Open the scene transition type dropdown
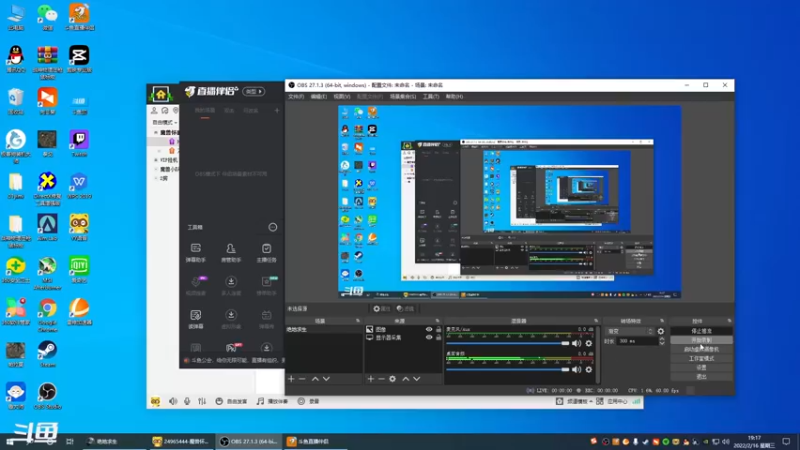Viewport: 800px width, 450px height. coord(629,331)
